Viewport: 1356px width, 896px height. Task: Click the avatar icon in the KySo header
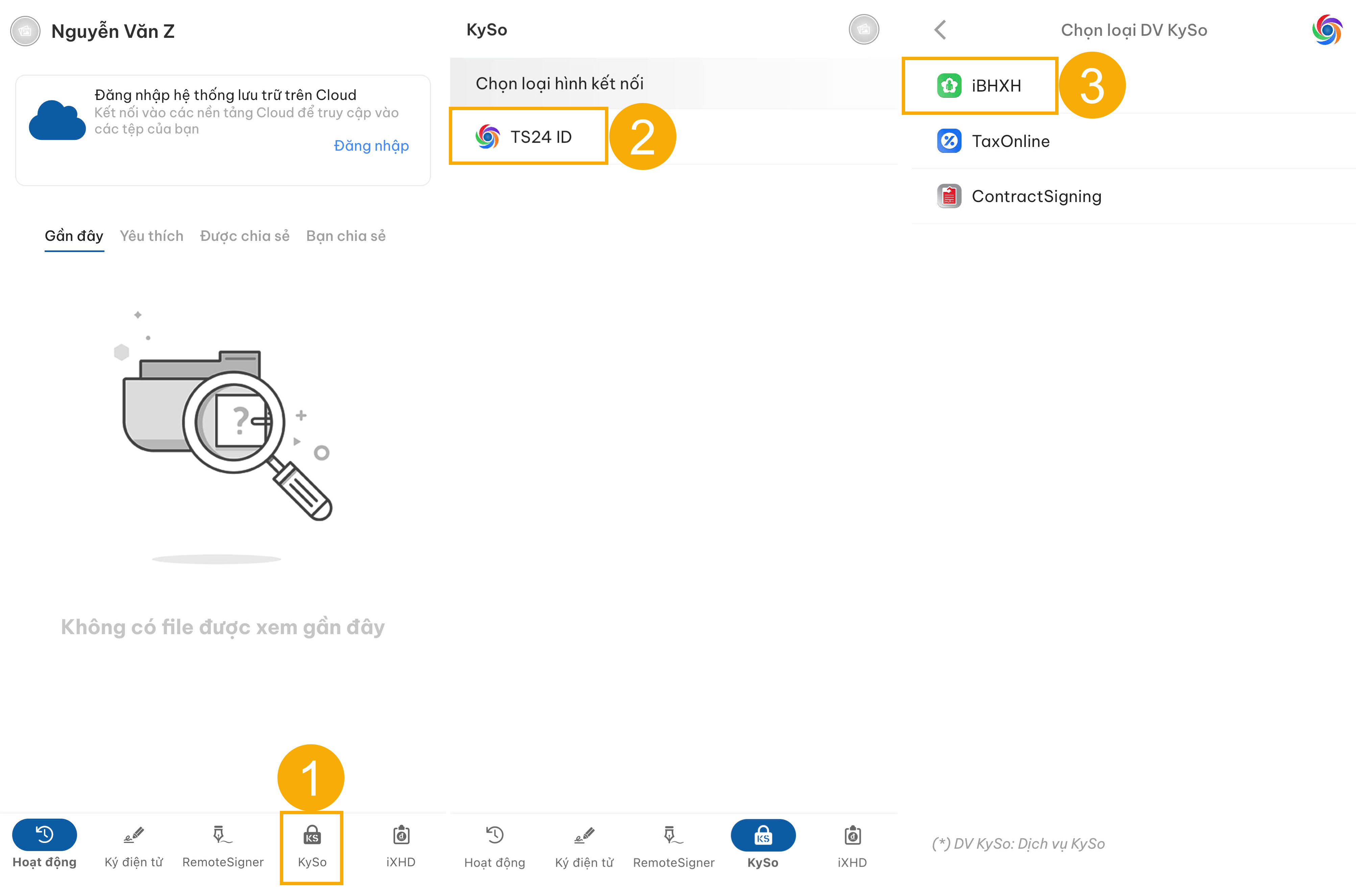click(x=863, y=30)
